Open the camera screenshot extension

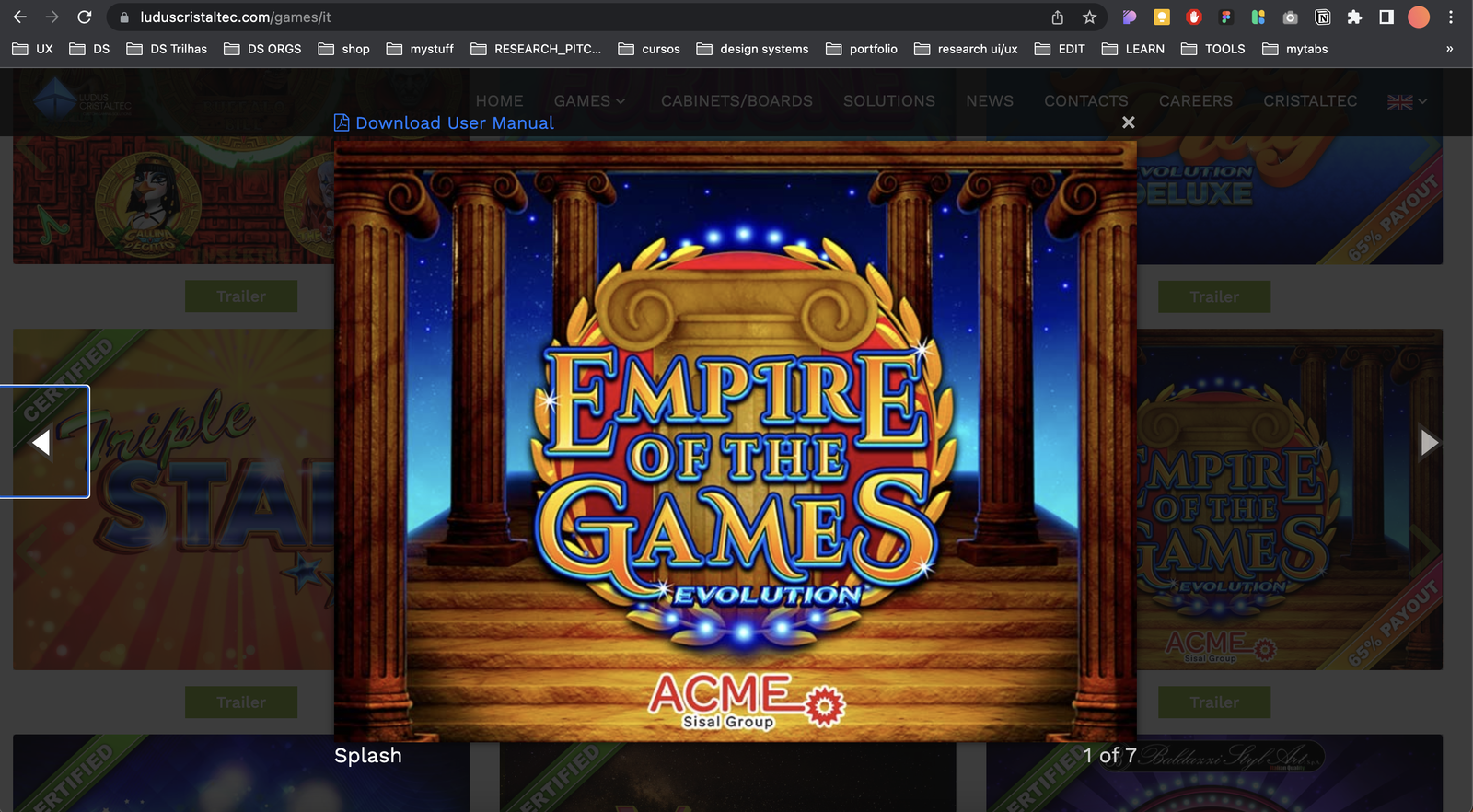[x=1290, y=17]
